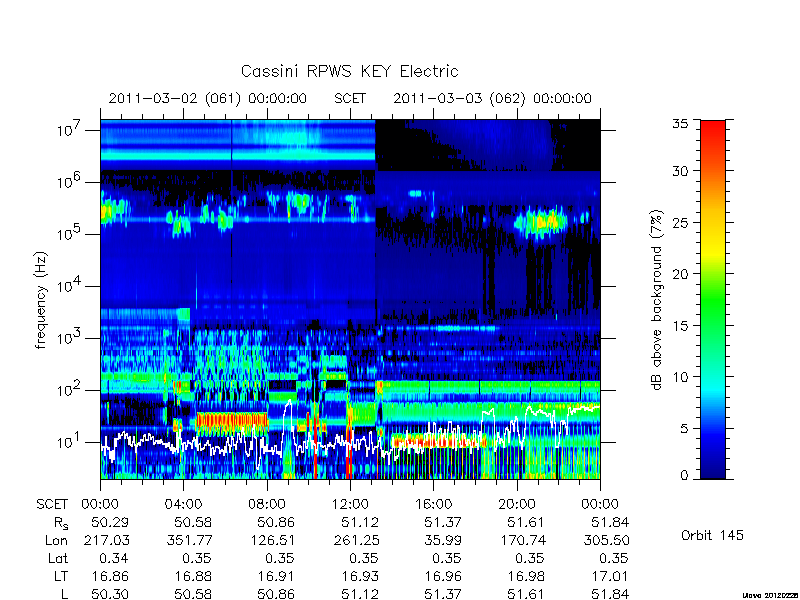Click LT value '17.01'
The image size is (800, 600).
[610, 577]
